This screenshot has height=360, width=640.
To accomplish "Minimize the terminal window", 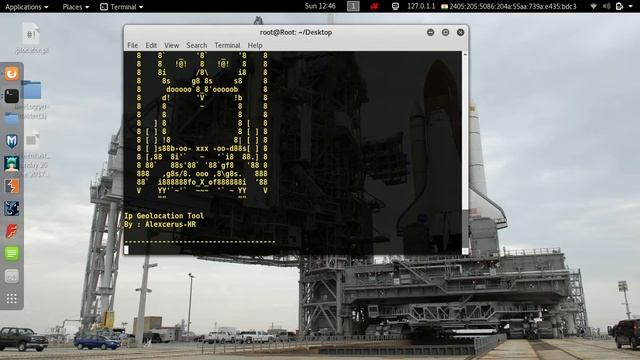I will point(430,32).
